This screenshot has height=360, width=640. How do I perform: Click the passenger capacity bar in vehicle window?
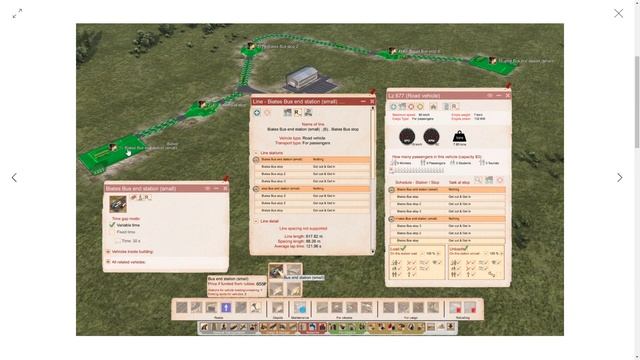pos(416,171)
